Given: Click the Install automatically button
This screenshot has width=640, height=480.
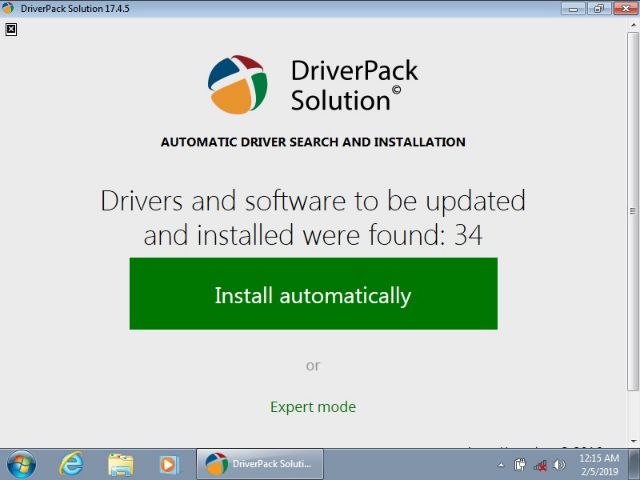Looking at the screenshot, I should pyautogui.click(x=313, y=294).
